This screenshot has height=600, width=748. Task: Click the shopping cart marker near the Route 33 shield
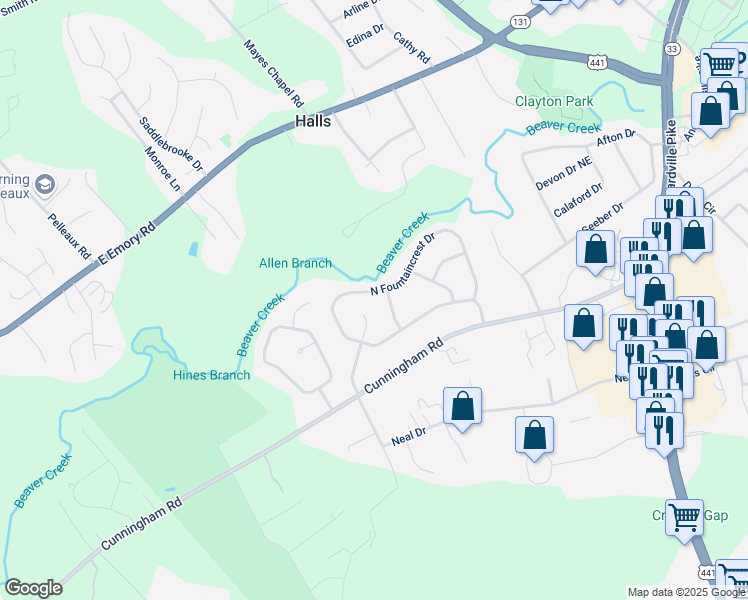click(x=719, y=67)
